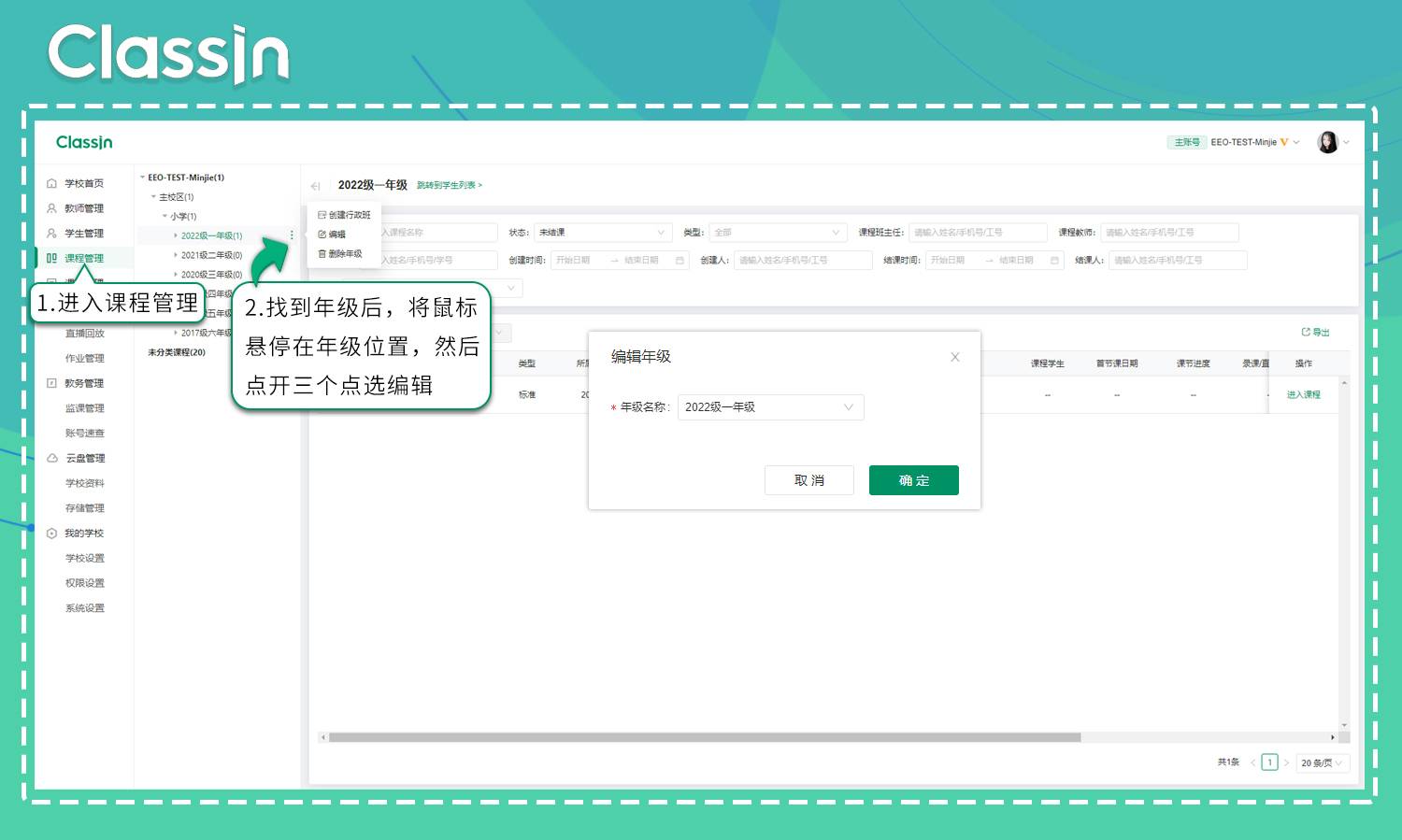The width and height of the screenshot is (1402, 840).
Task: Click the 主账号 green tag
Action: tap(1187, 142)
